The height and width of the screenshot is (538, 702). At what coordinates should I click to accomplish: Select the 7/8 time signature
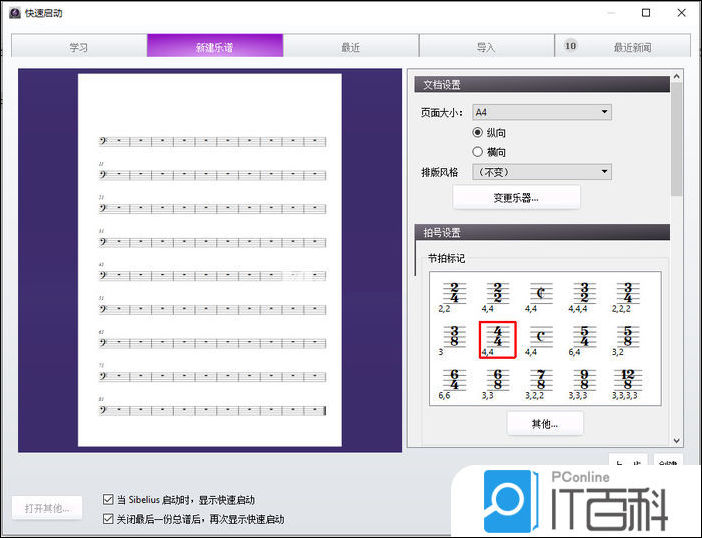click(540, 380)
